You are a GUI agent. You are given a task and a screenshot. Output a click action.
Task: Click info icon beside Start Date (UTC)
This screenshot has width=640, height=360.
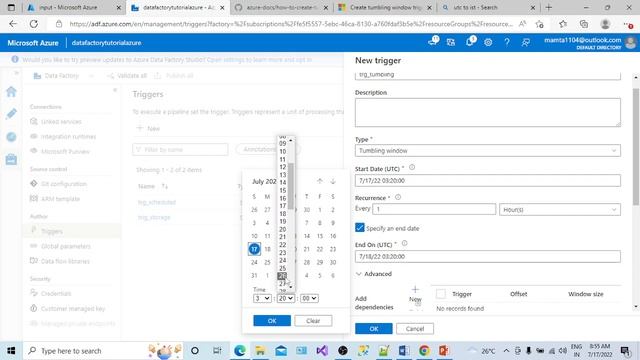point(412,167)
